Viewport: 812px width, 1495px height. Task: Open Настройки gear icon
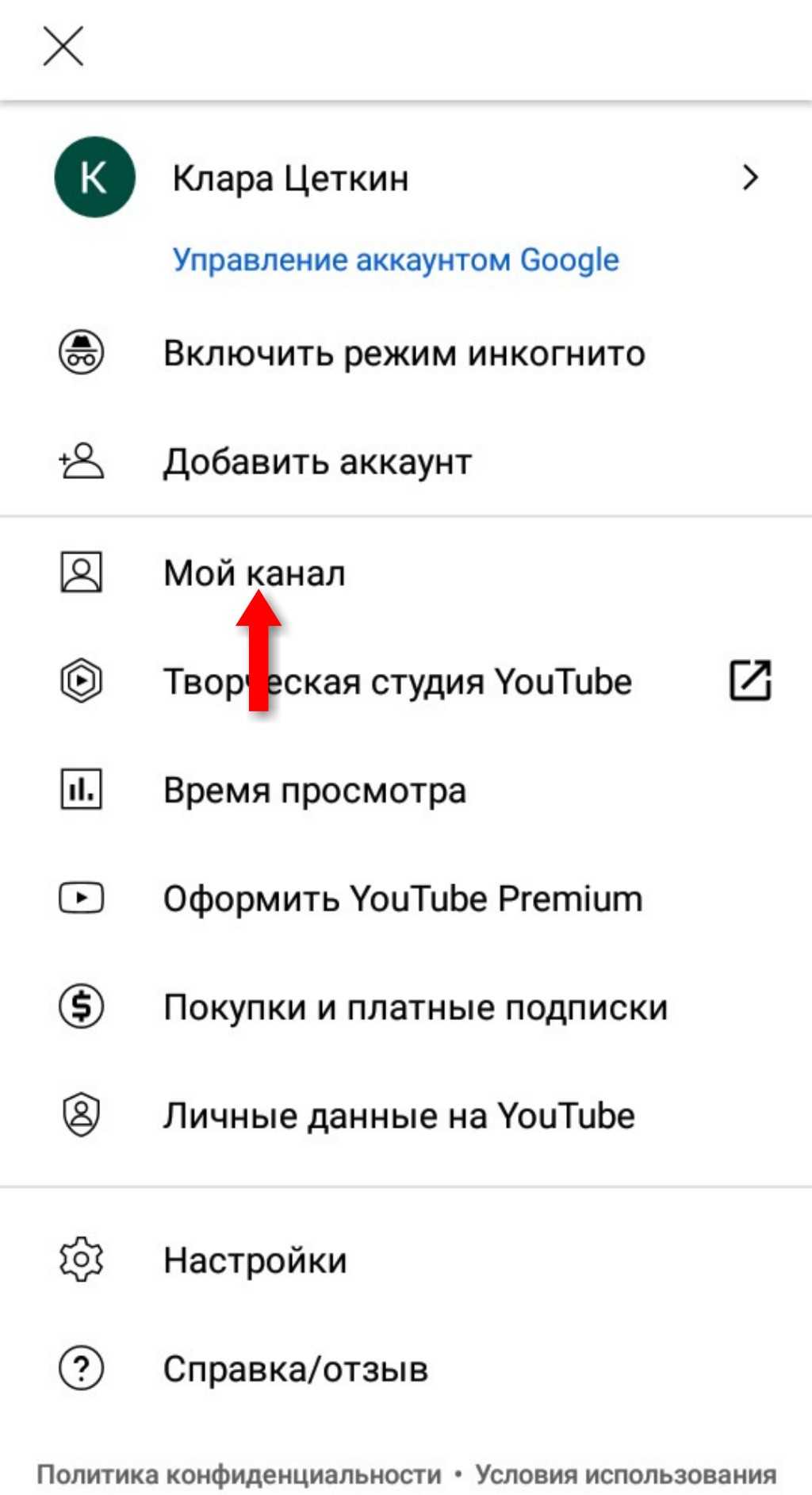tap(81, 1259)
